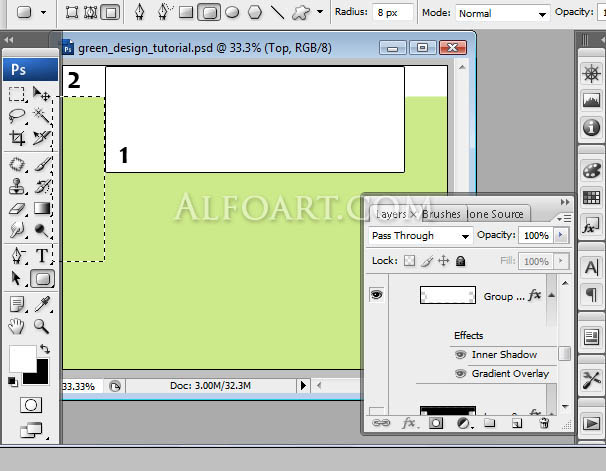Select the Zoom tool
The height and width of the screenshot is (471, 606).
(x=41, y=327)
